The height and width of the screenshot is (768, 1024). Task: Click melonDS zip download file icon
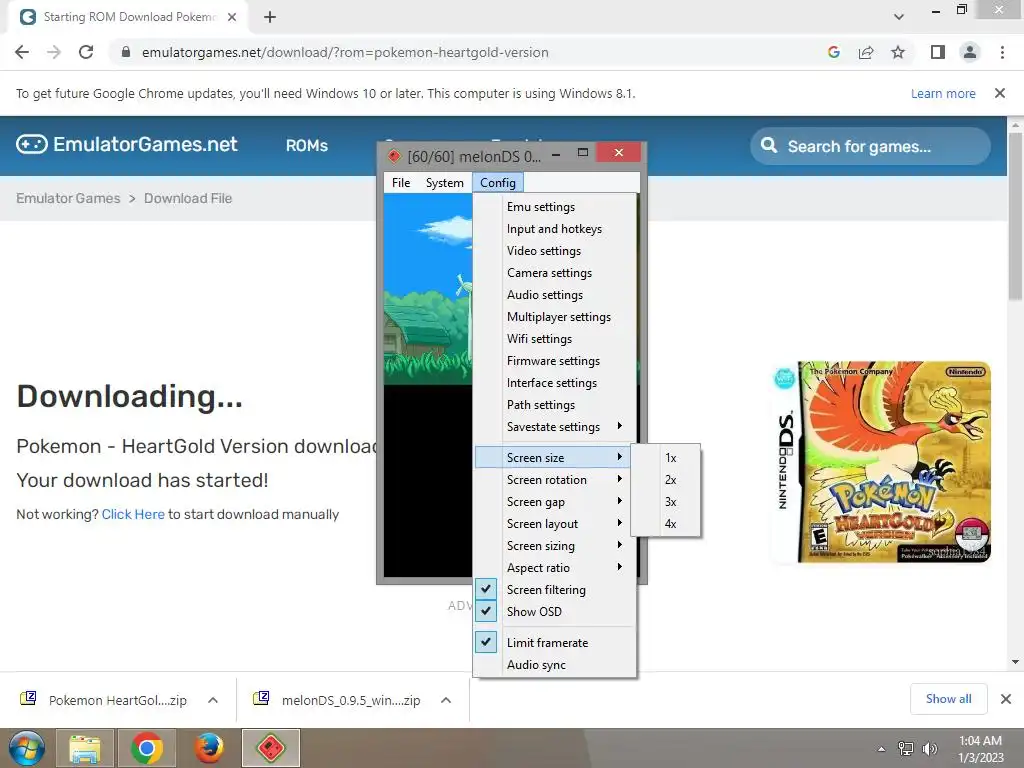point(261,699)
